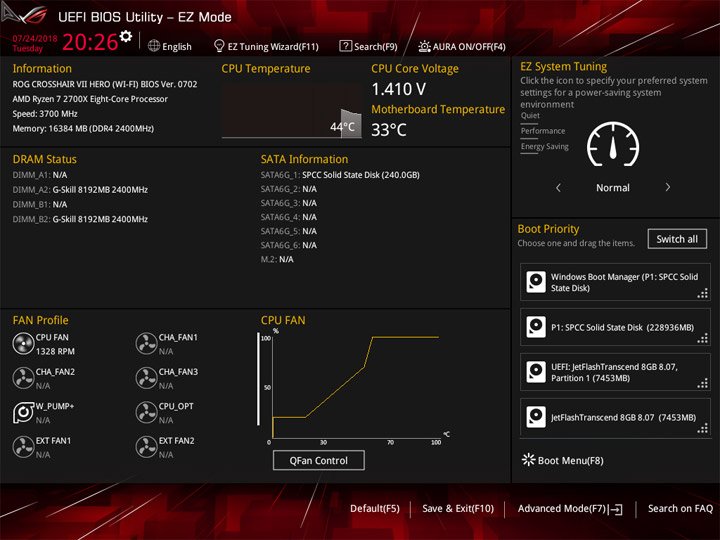
Task: Click the Normal tuning mode label
Action: [x=613, y=187]
